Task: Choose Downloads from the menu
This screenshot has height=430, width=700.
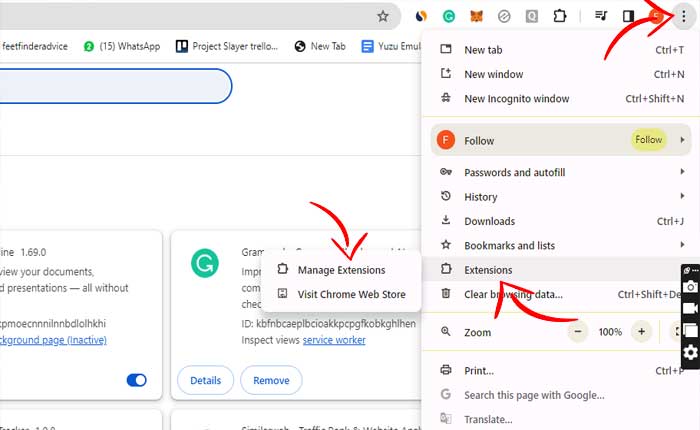Action: click(560, 221)
